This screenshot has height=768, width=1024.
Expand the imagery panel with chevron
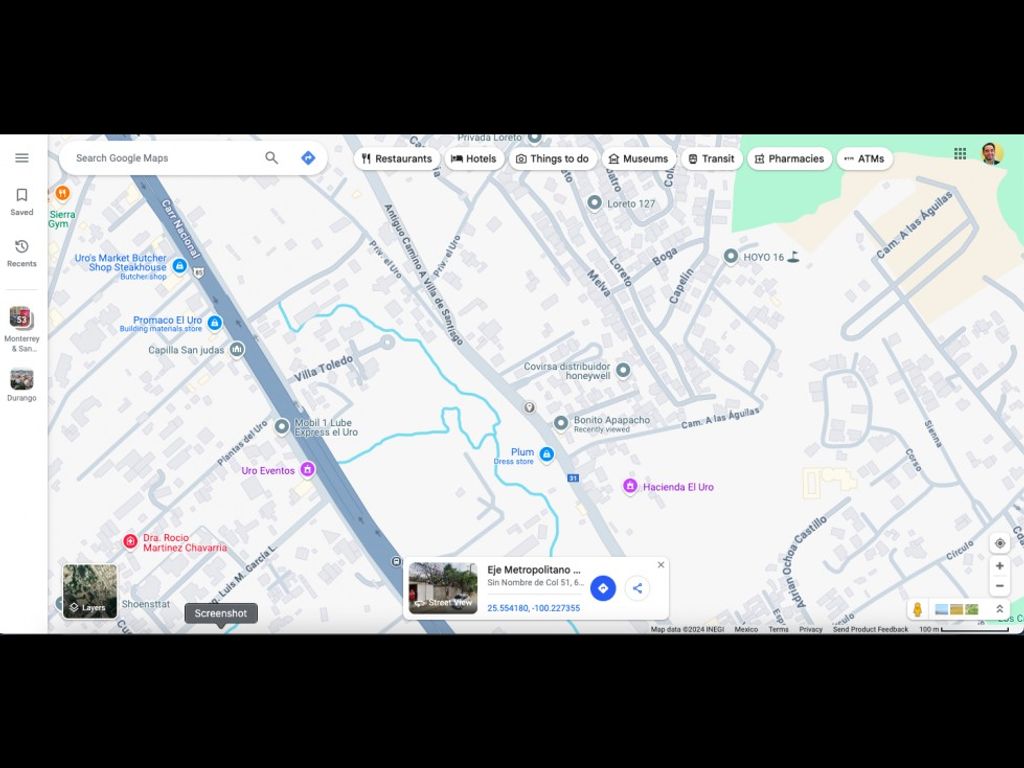(999, 609)
